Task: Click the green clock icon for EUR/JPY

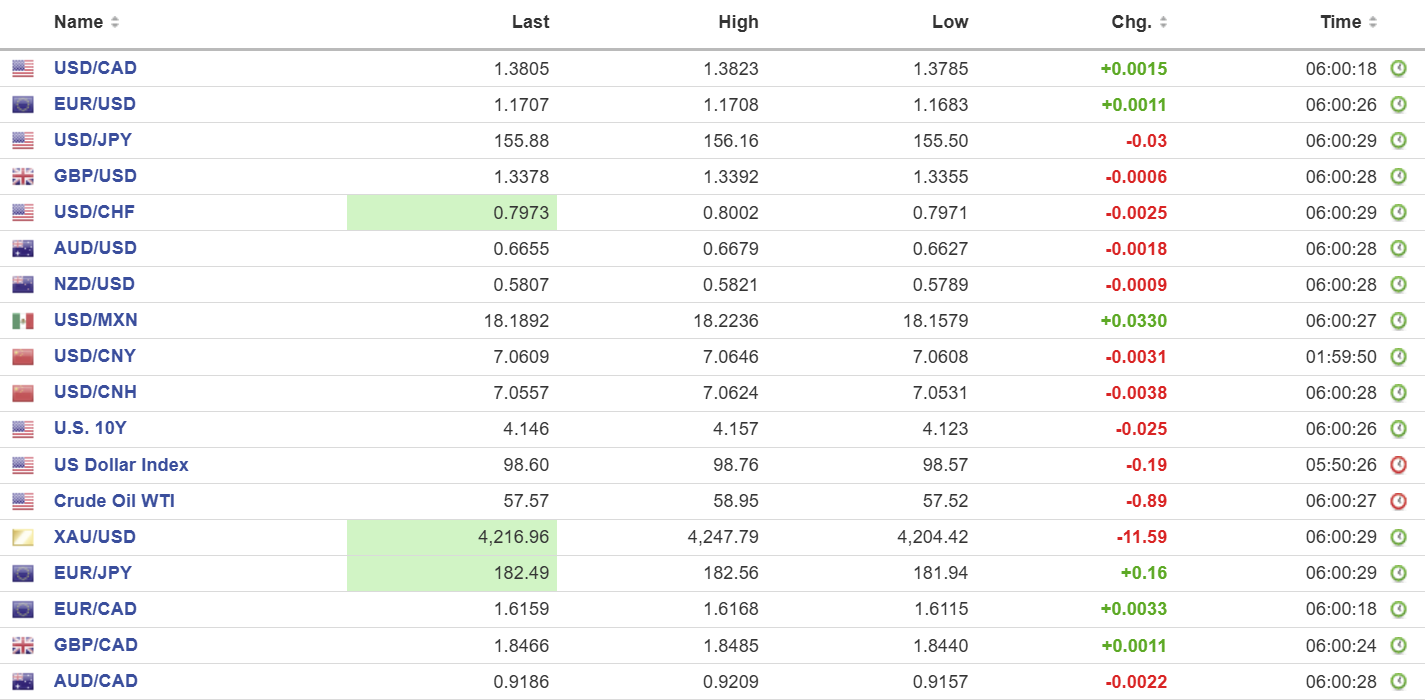Action: [x=1398, y=573]
